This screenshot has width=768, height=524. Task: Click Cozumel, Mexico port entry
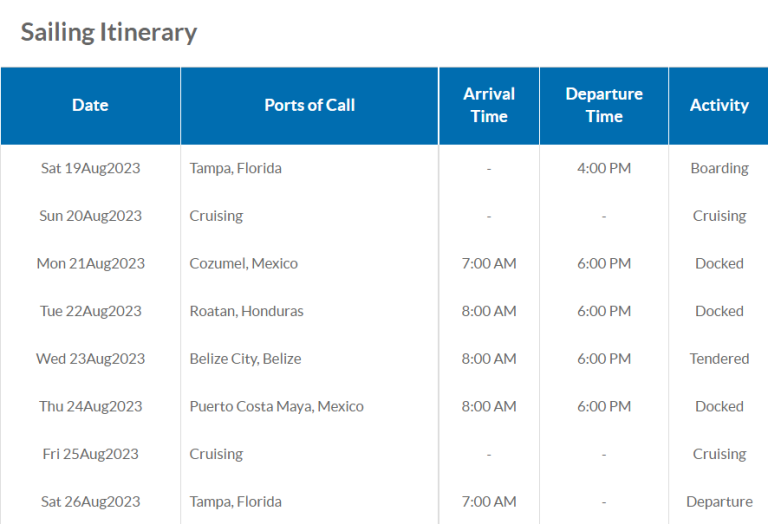click(243, 263)
